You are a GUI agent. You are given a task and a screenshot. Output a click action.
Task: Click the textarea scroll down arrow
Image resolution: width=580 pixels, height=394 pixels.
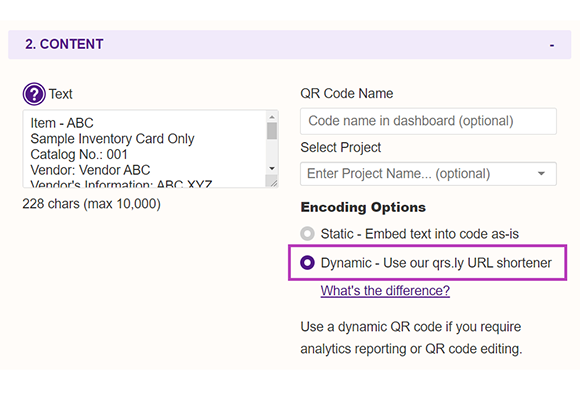click(272, 168)
